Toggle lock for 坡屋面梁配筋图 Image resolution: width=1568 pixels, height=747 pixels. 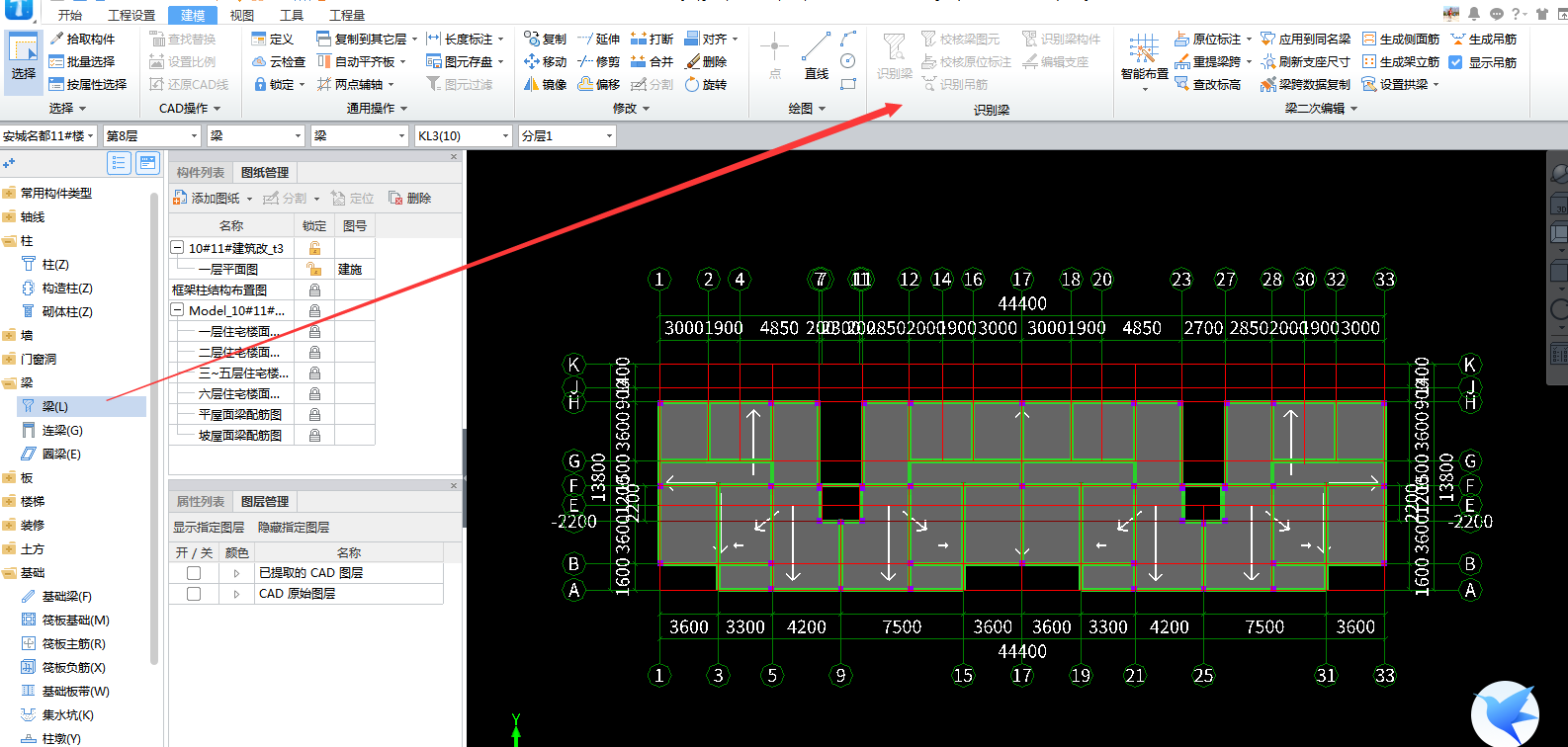pyautogui.click(x=314, y=435)
